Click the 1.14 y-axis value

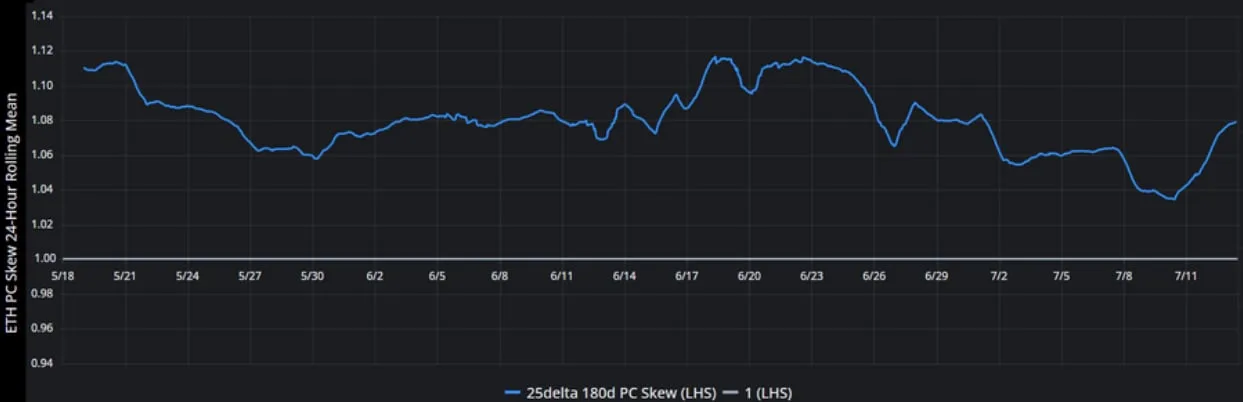43,17
